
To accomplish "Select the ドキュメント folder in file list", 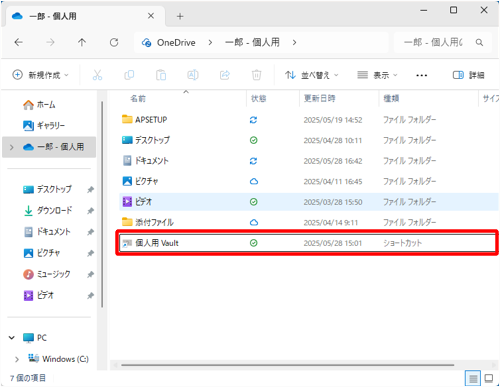I will click(308, 161).
